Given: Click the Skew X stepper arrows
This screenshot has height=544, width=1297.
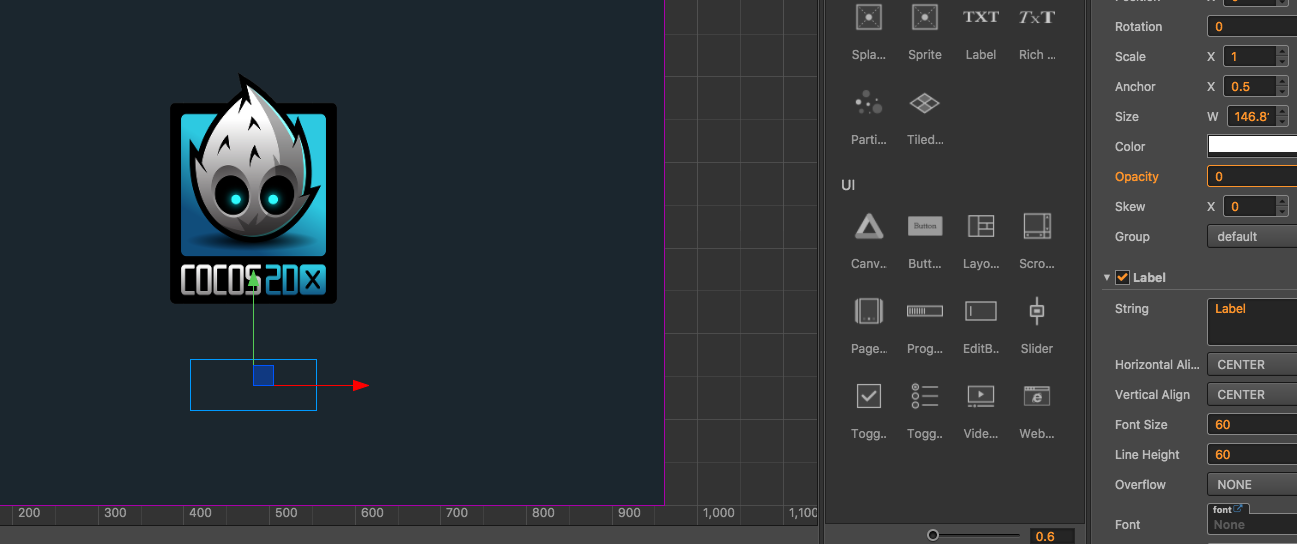Looking at the screenshot, I should [1283, 207].
